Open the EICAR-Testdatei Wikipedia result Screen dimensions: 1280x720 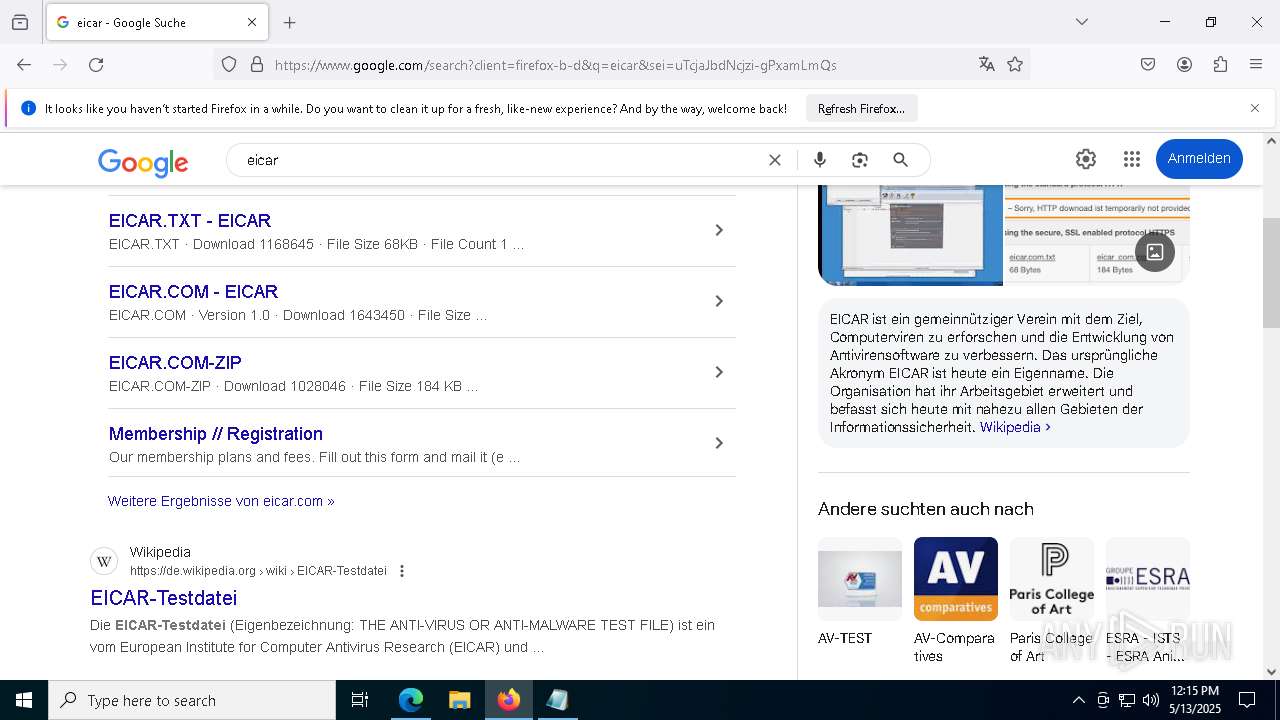(x=164, y=598)
